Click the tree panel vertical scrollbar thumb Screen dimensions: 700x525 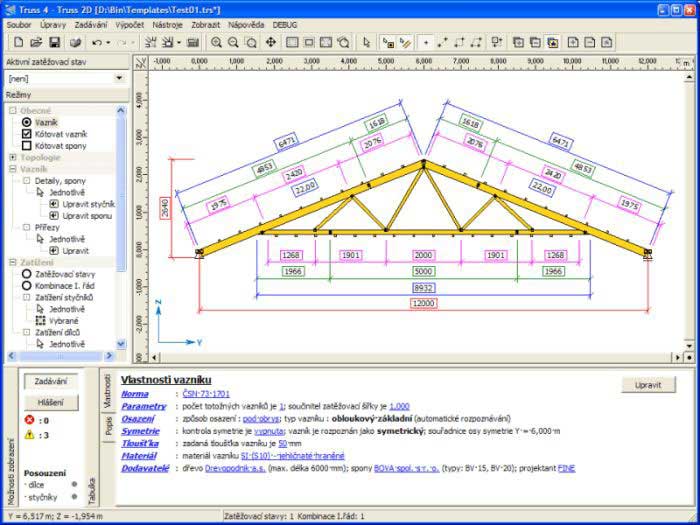(x=121, y=192)
